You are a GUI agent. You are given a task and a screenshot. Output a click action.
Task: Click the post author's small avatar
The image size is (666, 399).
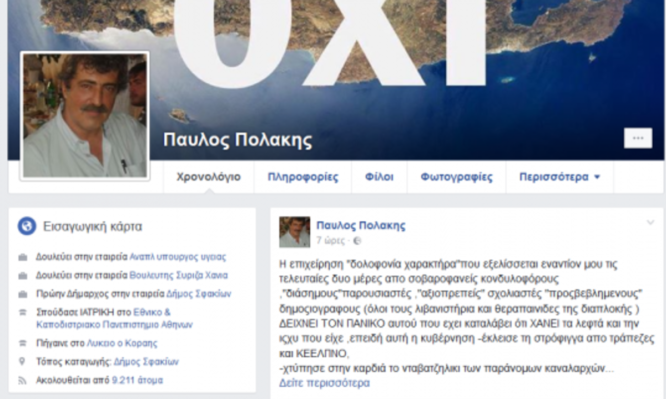(294, 232)
